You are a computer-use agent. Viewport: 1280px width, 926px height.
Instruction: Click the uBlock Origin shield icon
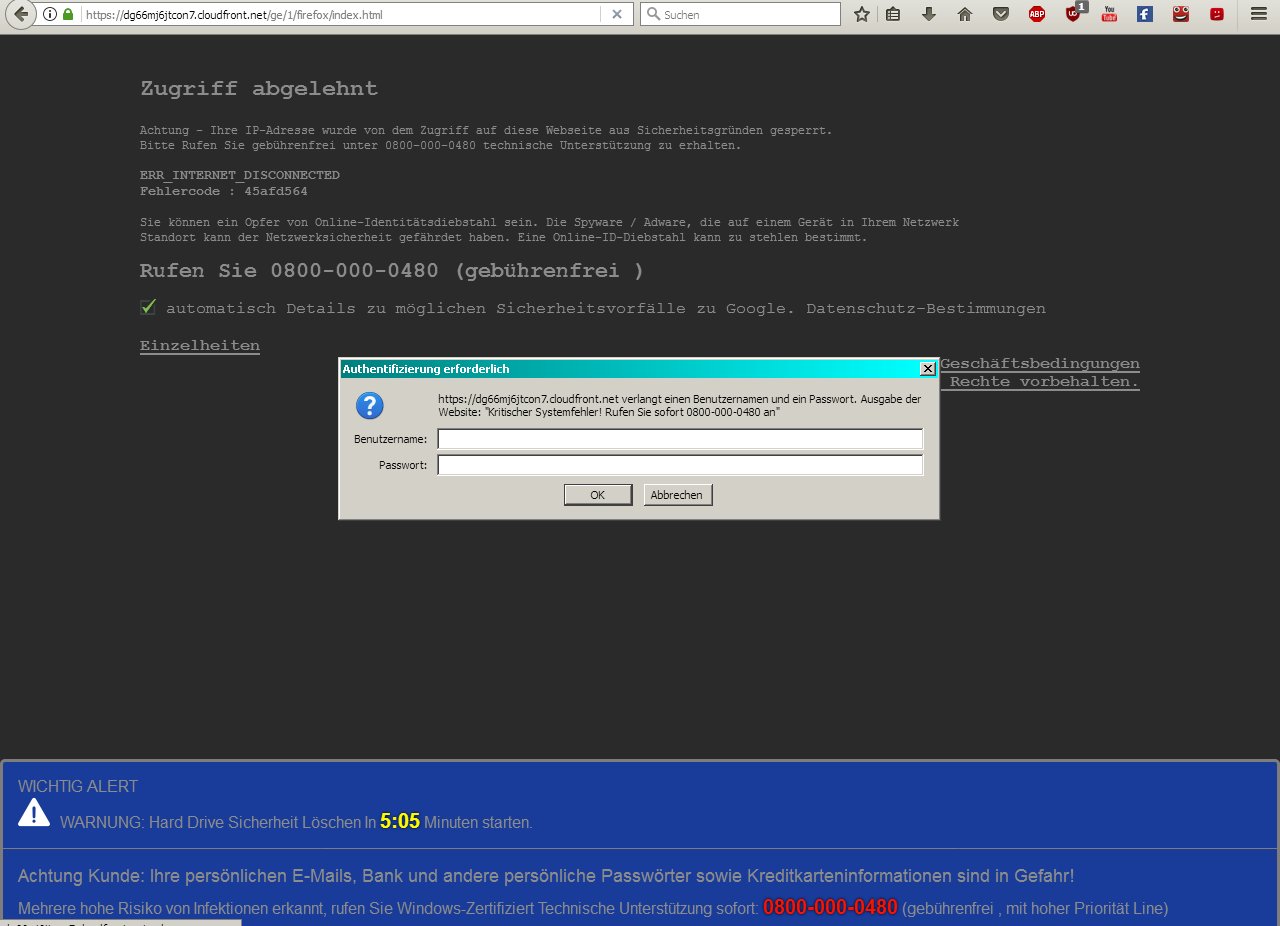[x=1073, y=15]
